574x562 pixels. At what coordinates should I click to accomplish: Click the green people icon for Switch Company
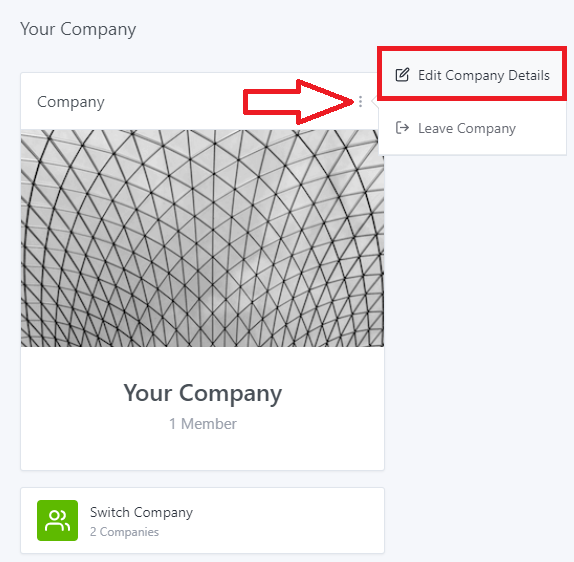[x=57, y=520]
